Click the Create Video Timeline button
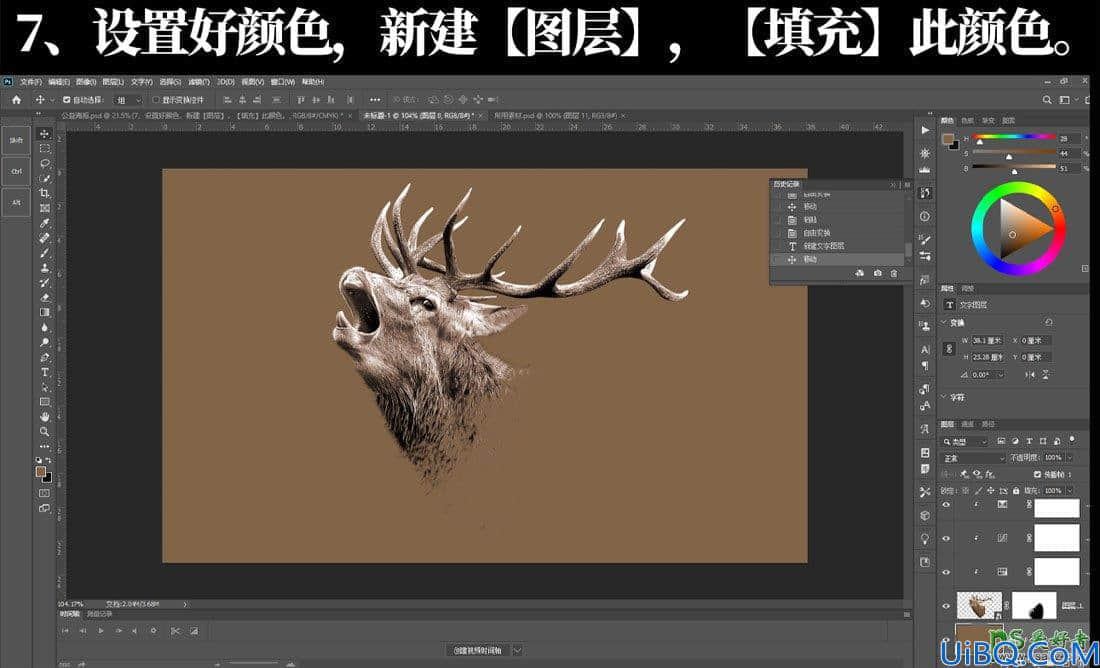Image resolution: width=1100 pixels, height=668 pixels. point(477,650)
